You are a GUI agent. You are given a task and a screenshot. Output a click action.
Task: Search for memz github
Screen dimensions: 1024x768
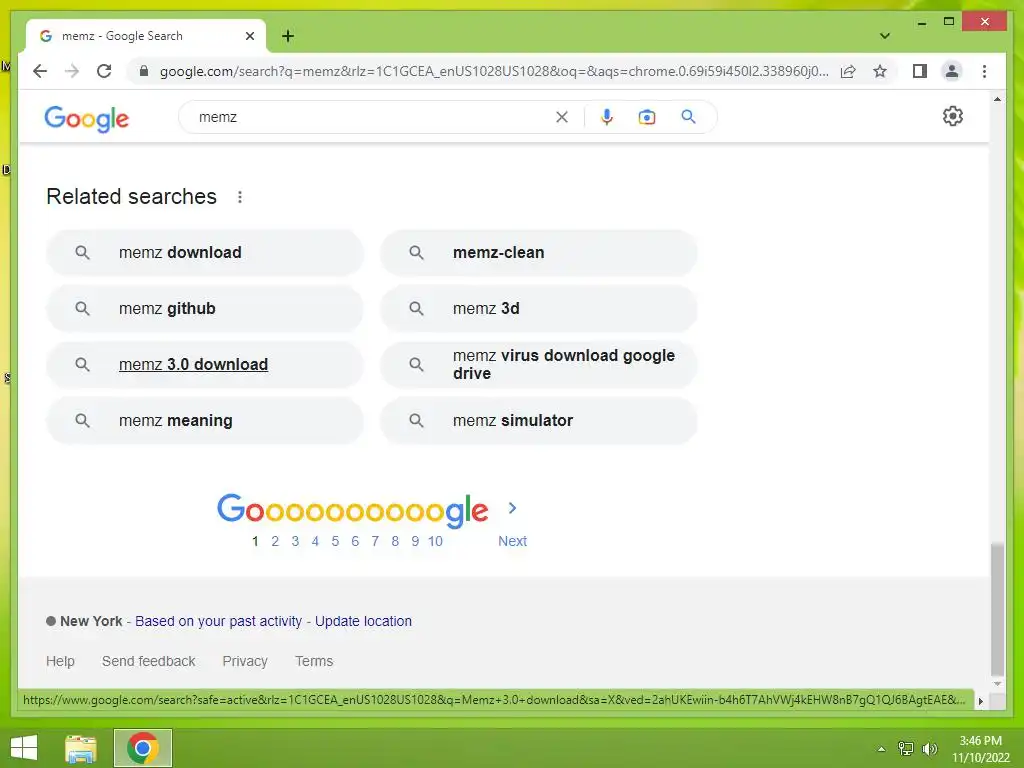point(204,308)
